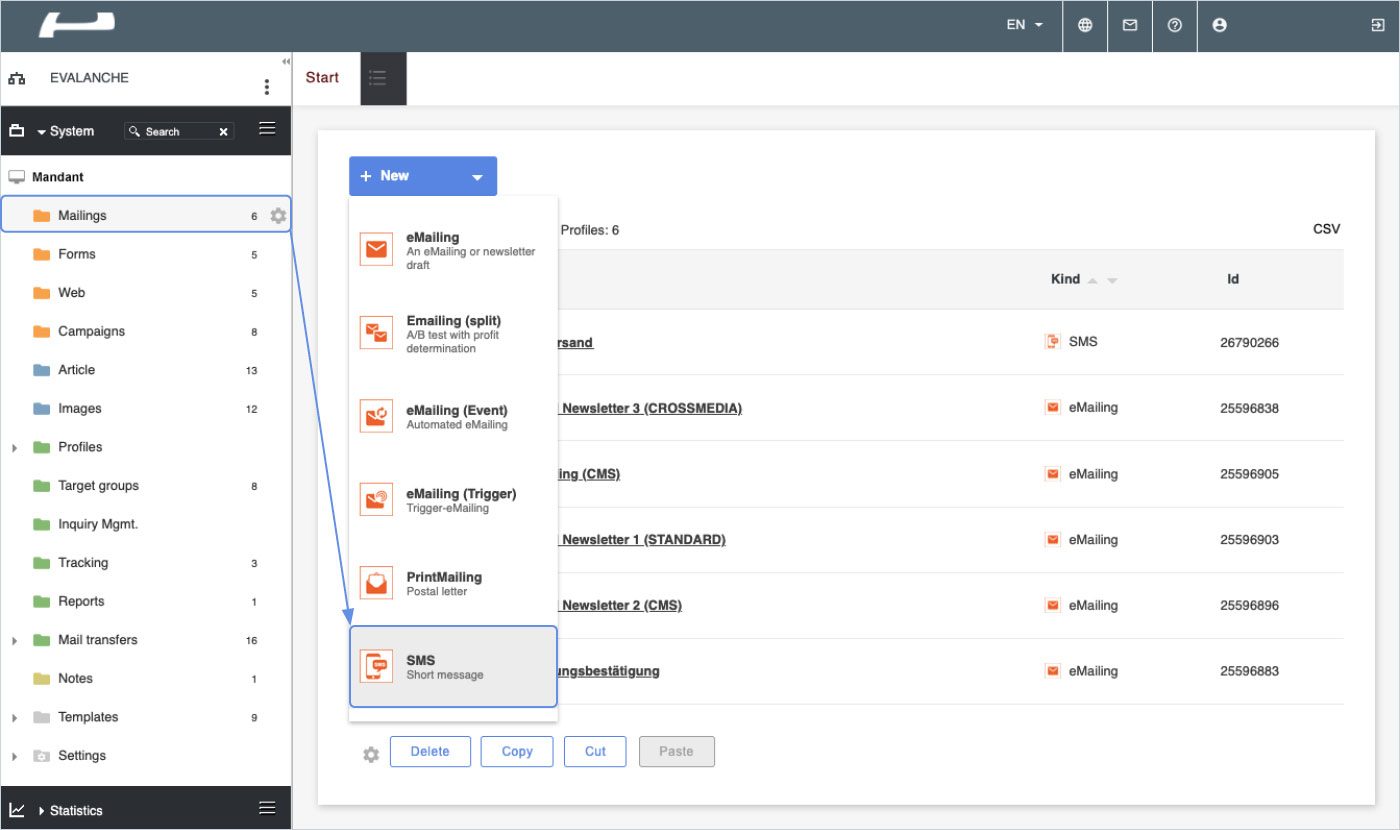
Task: Click the help question mark icon
Action: pos(1175,26)
